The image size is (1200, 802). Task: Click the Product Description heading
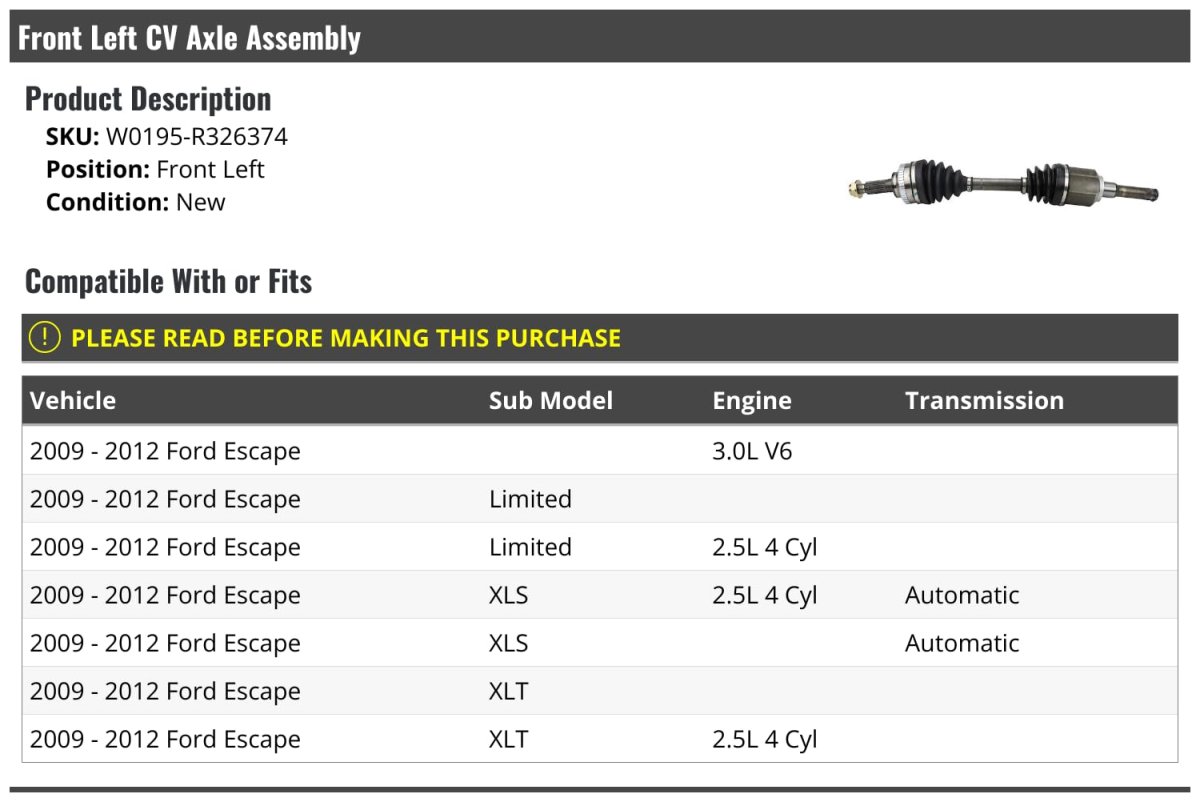point(148,99)
